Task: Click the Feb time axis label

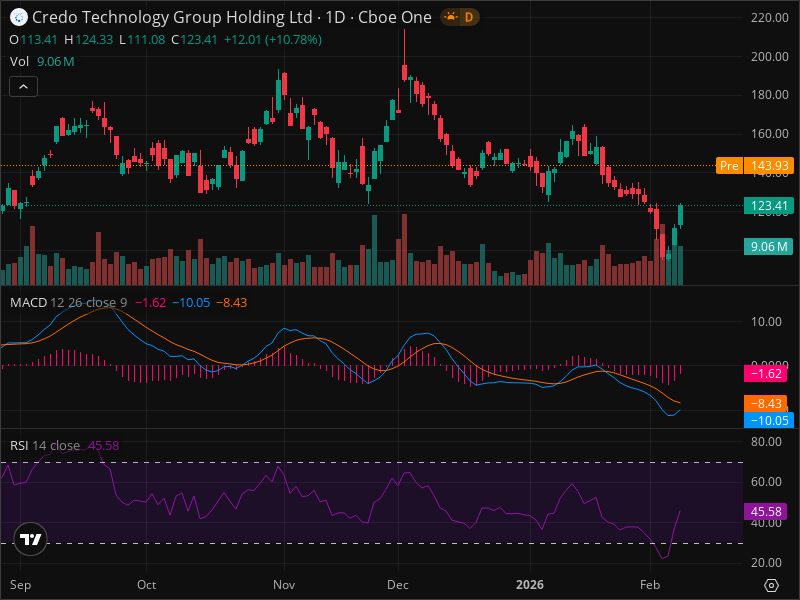Action: tap(650, 585)
